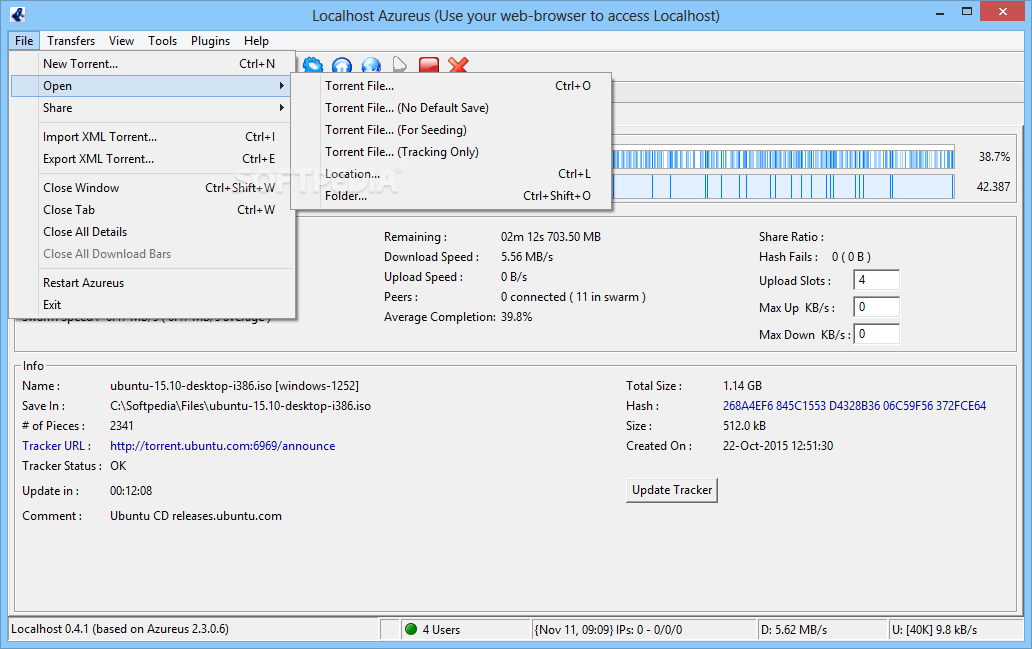Screen dimensions: 1032x649
Task: Click the green users status indicator
Action: click(x=411, y=629)
